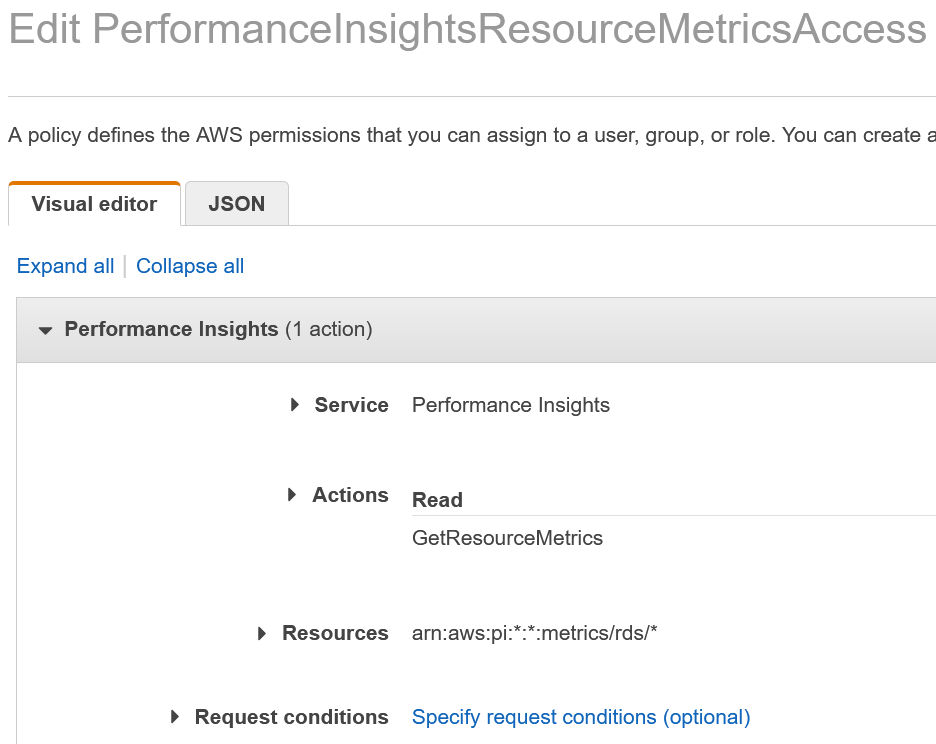Switch to the JSON tab
This screenshot has height=744, width=936.
pos(237,204)
